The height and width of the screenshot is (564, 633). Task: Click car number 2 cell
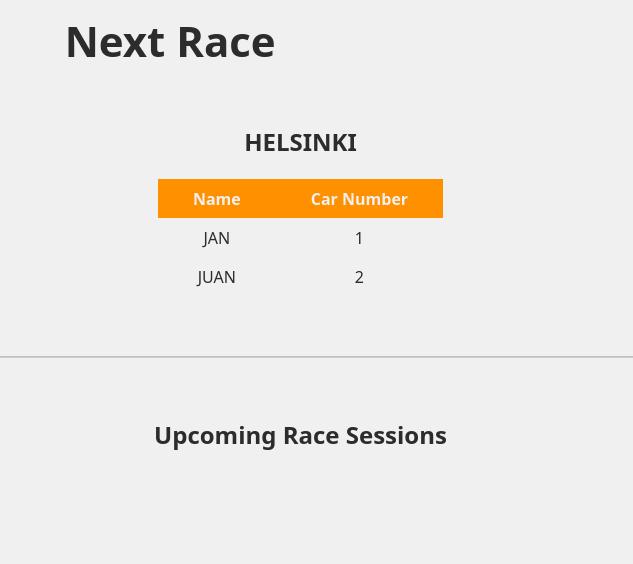(x=359, y=277)
